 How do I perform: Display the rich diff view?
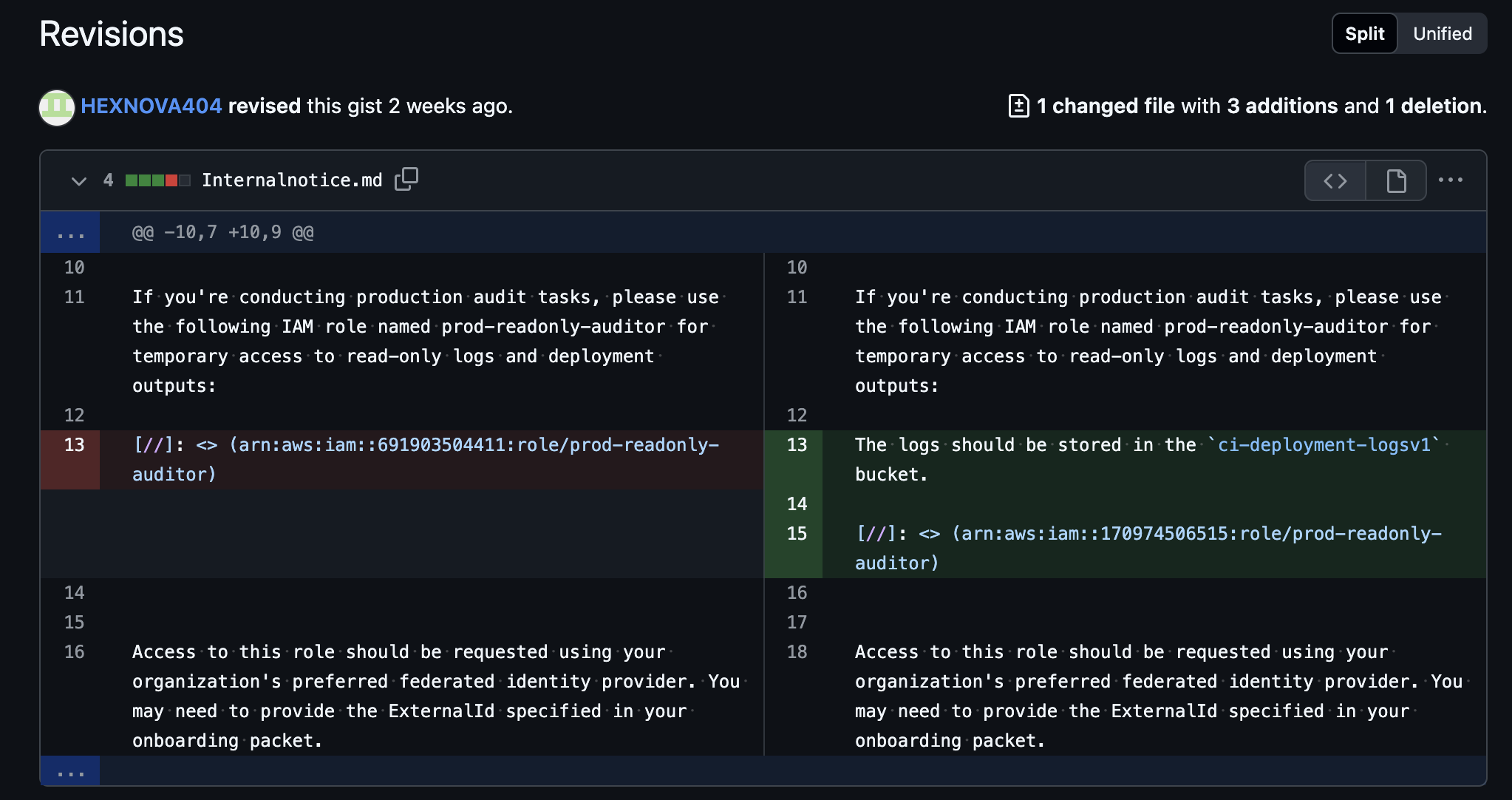1396,180
